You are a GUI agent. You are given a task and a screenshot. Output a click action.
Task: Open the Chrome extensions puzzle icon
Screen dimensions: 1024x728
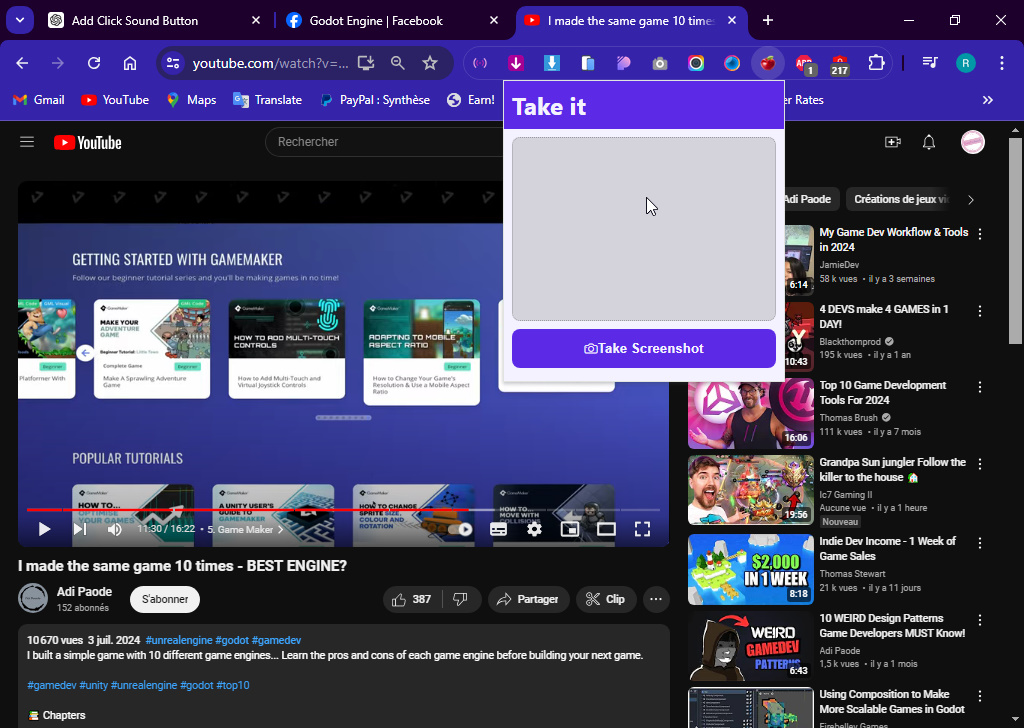(x=876, y=63)
